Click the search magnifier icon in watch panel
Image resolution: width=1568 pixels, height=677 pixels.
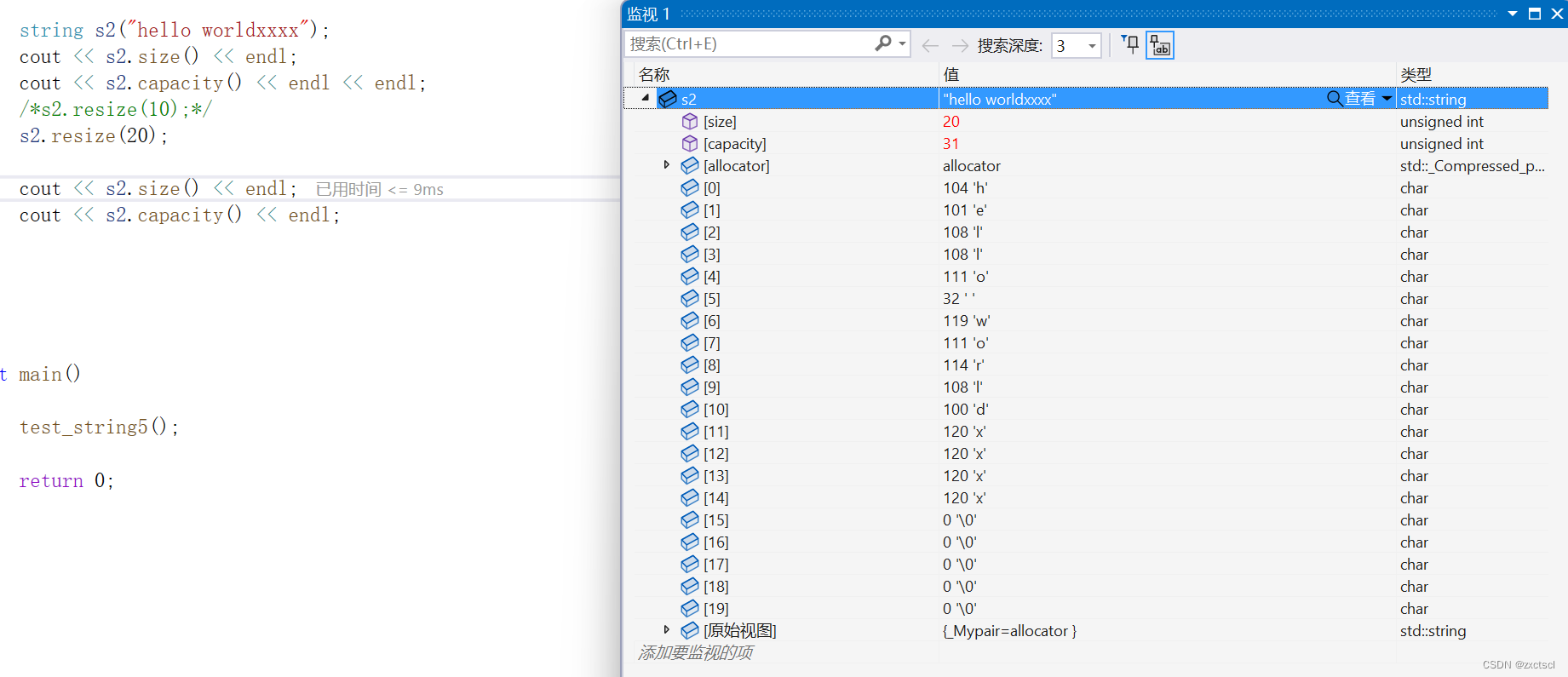[883, 43]
